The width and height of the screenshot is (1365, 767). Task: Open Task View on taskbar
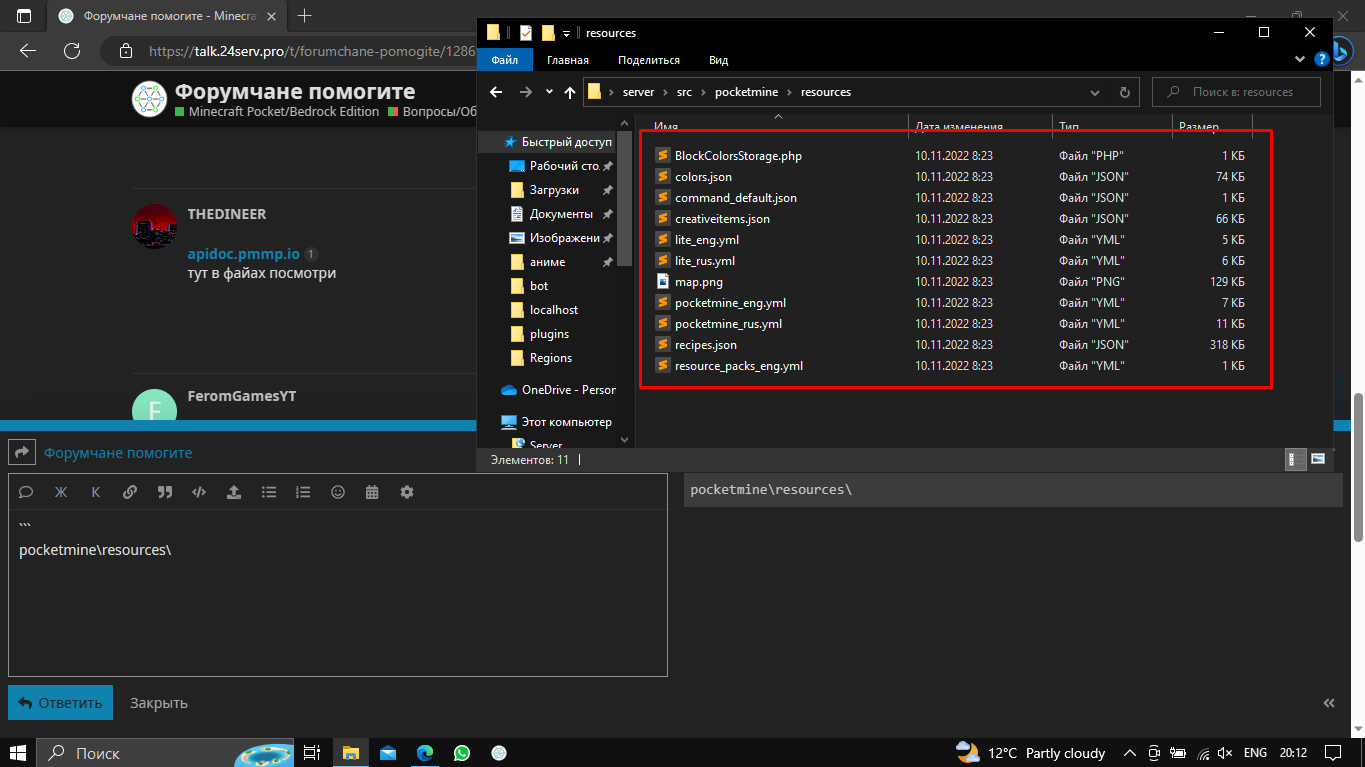312,753
